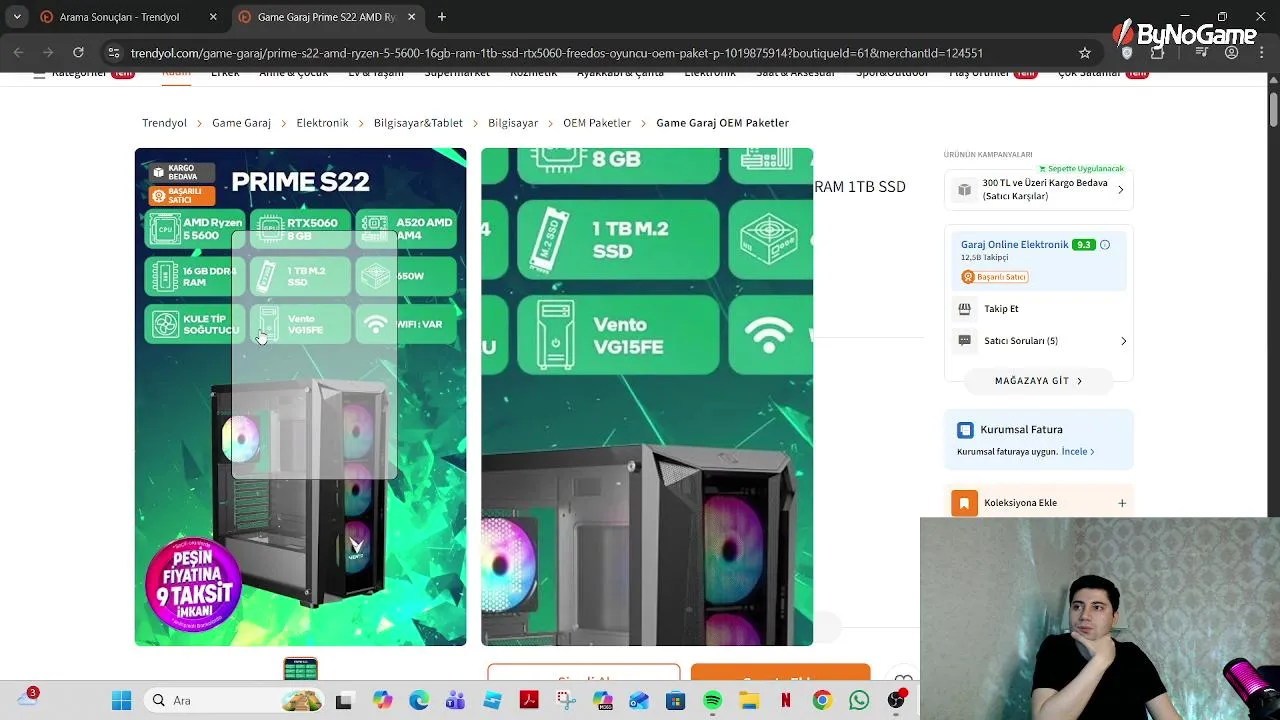
Task: Open Trendyol breadcrumb link
Action: [x=164, y=123]
